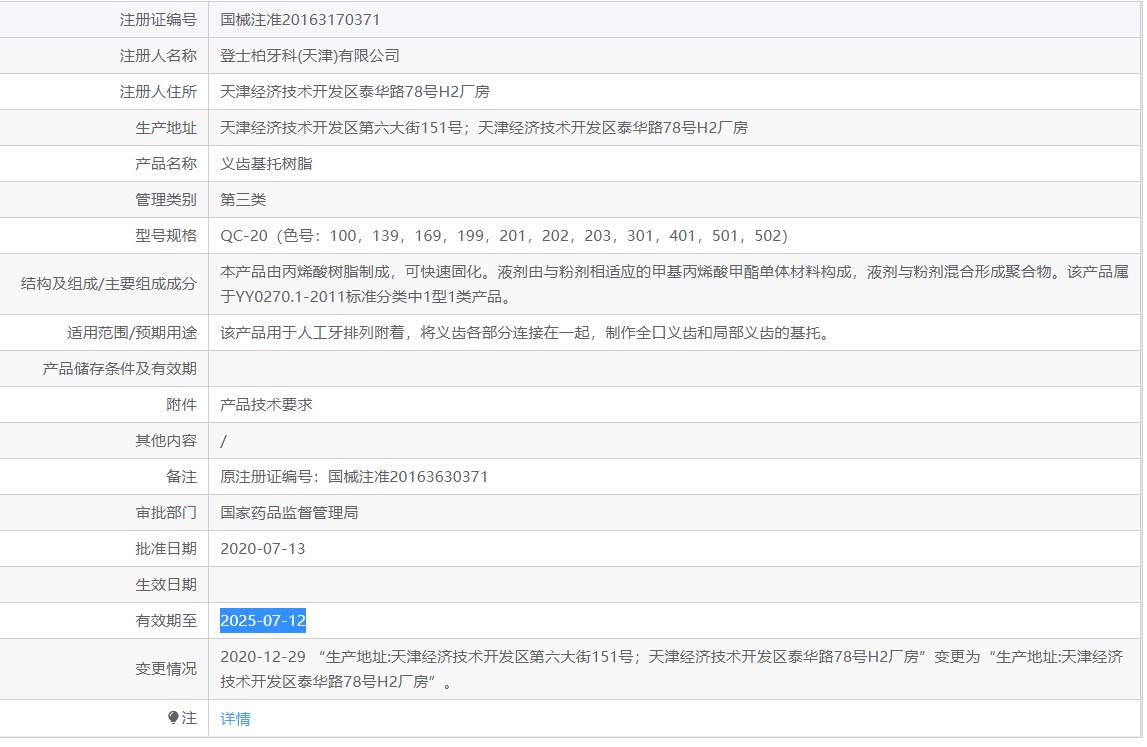This screenshot has width=1147, height=747.
Task: Click the 型号规格 label
Action: pyautogui.click(x=166, y=236)
